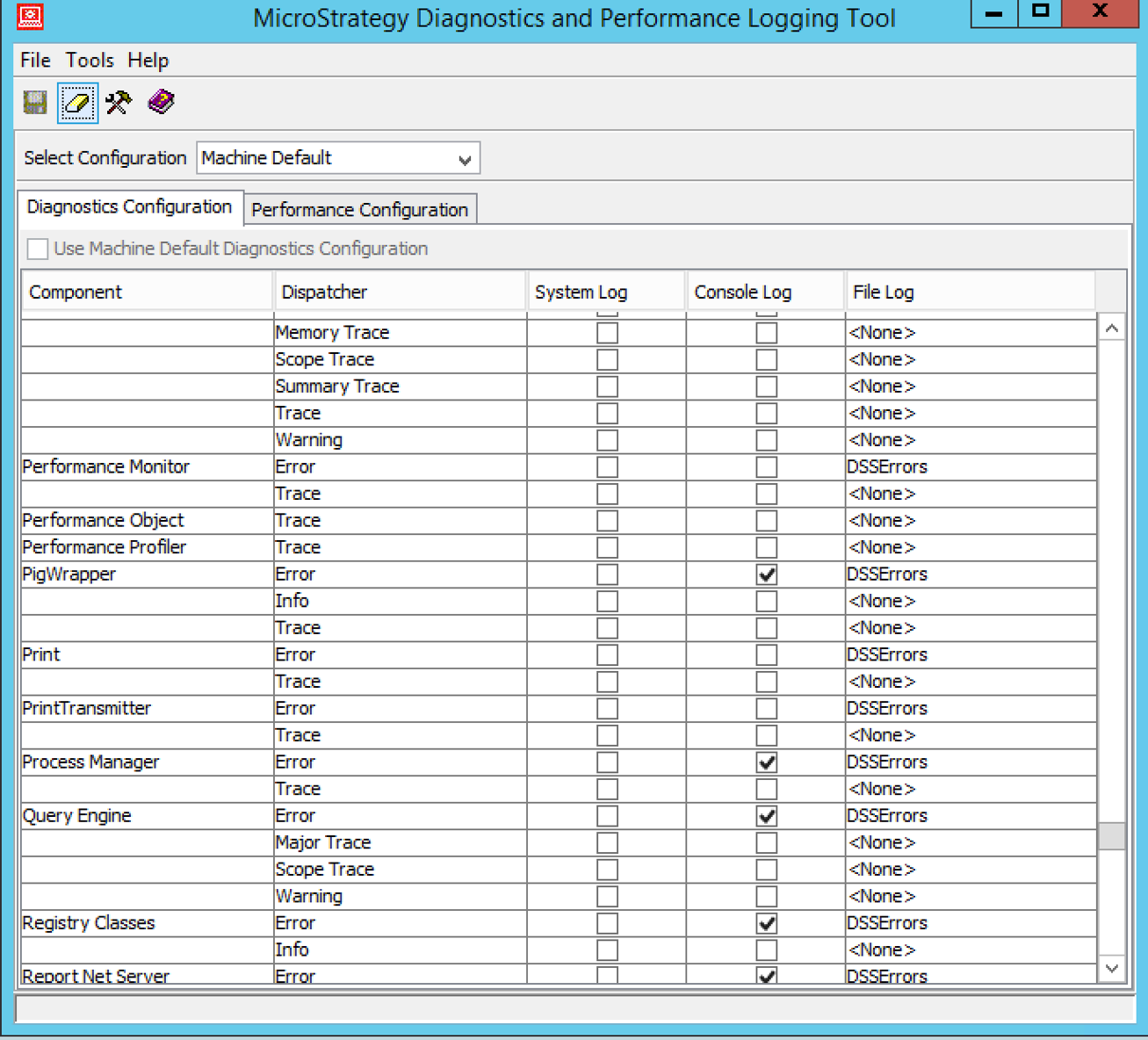Disable Console Log for Registry Classes Error
The width and height of the screenshot is (1148, 1040).
tap(766, 923)
